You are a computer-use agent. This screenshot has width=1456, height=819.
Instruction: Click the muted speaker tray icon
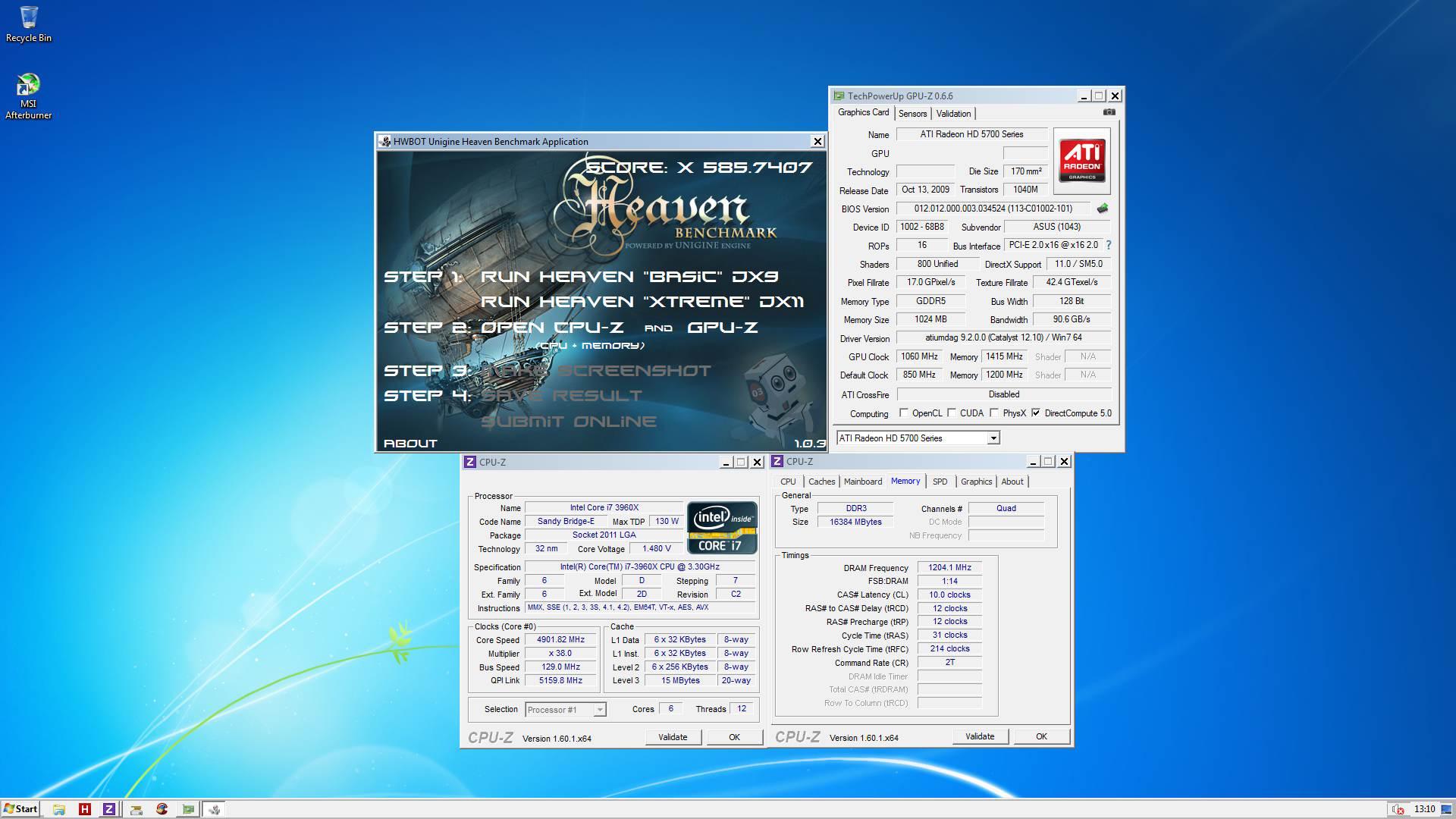click(x=1398, y=809)
